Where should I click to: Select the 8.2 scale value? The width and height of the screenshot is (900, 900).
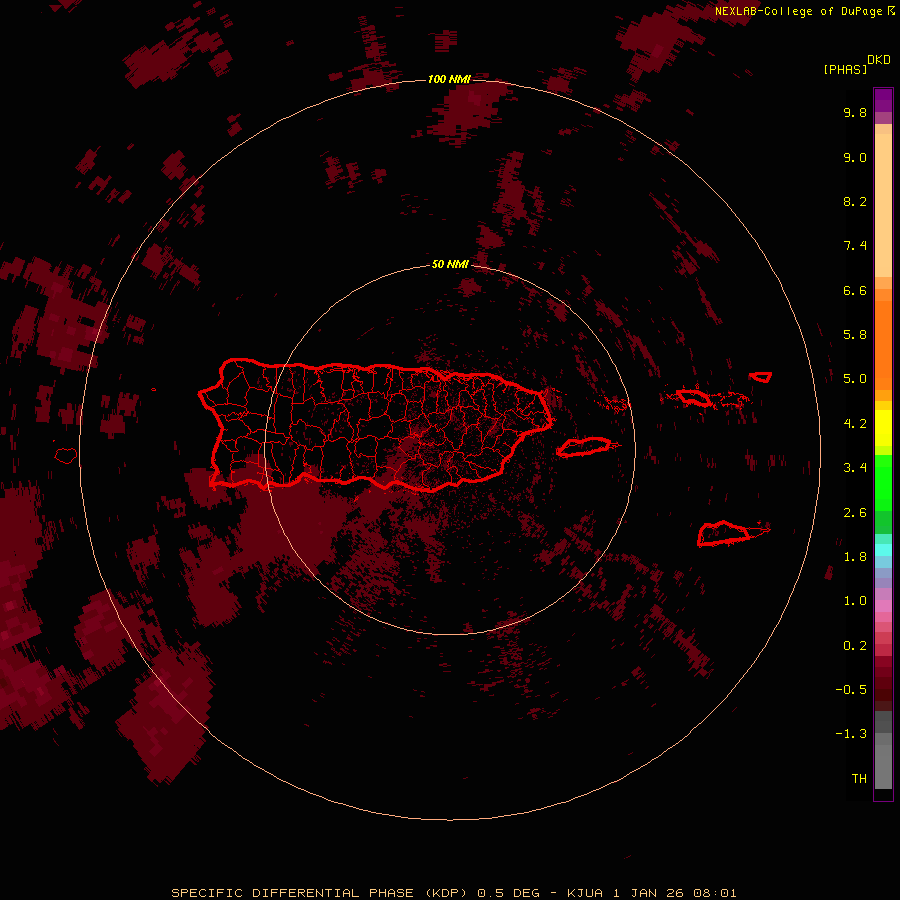point(855,201)
